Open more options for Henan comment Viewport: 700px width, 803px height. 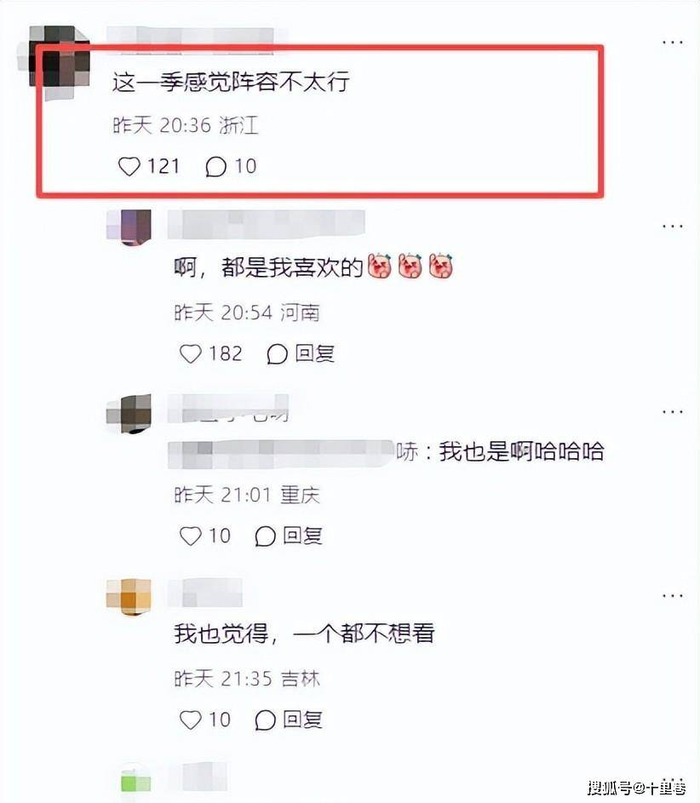coord(672,226)
